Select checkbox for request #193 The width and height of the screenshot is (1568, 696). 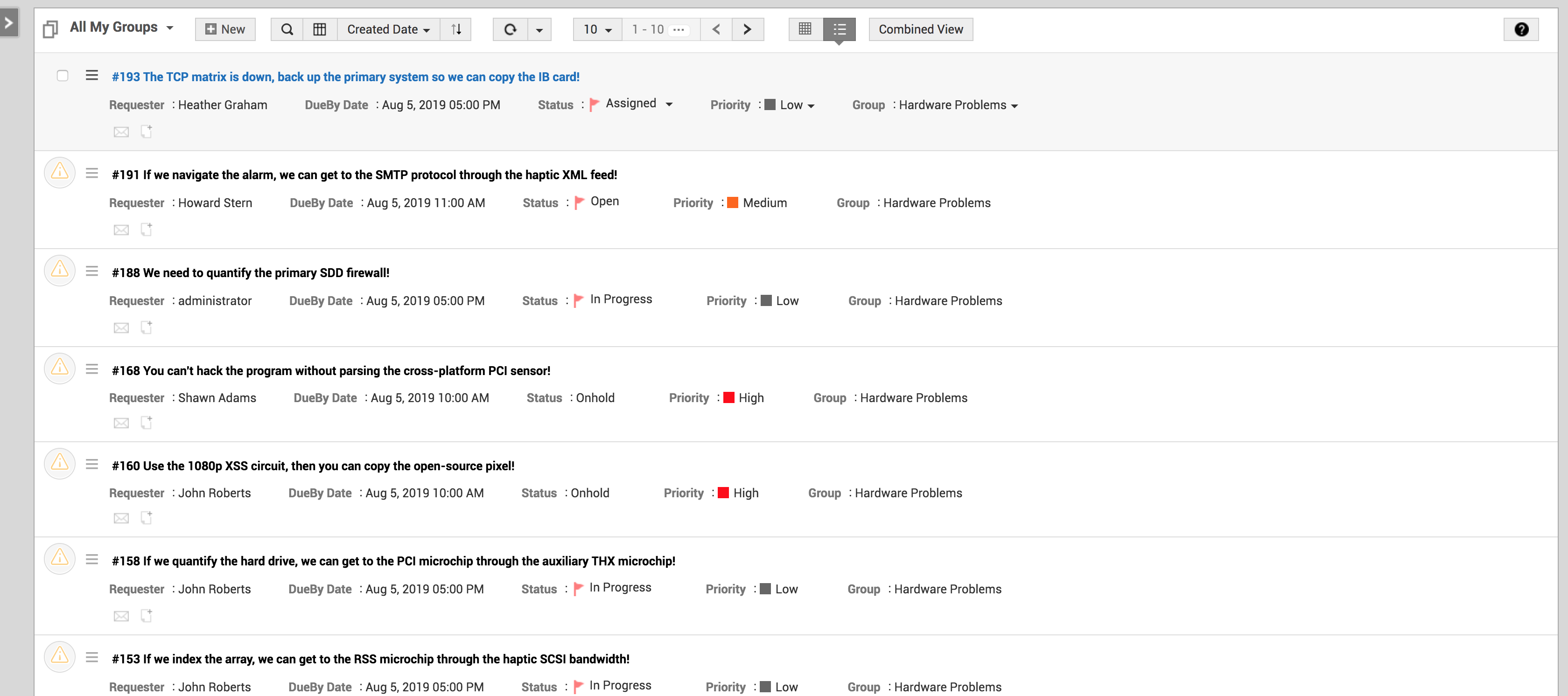coord(62,76)
